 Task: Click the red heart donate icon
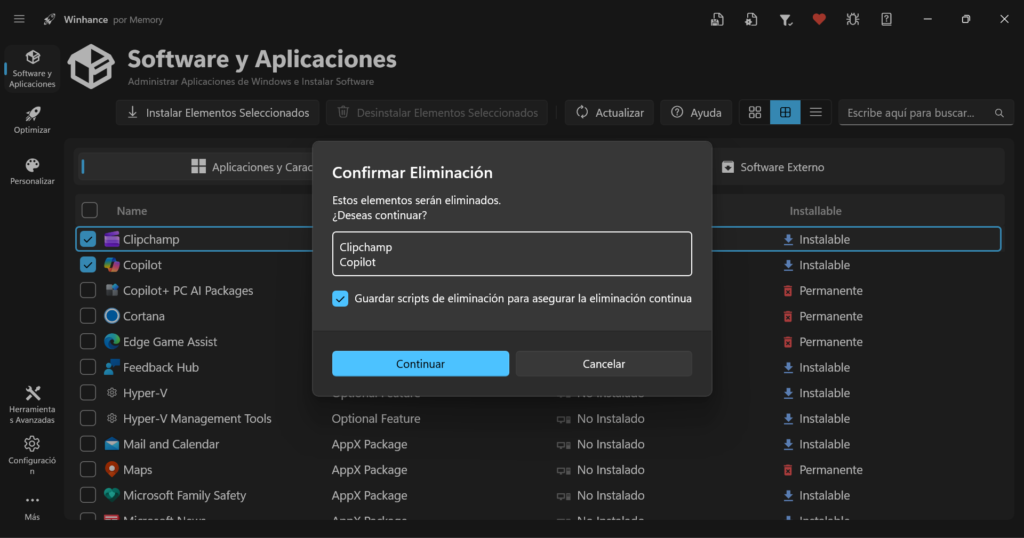pos(819,20)
